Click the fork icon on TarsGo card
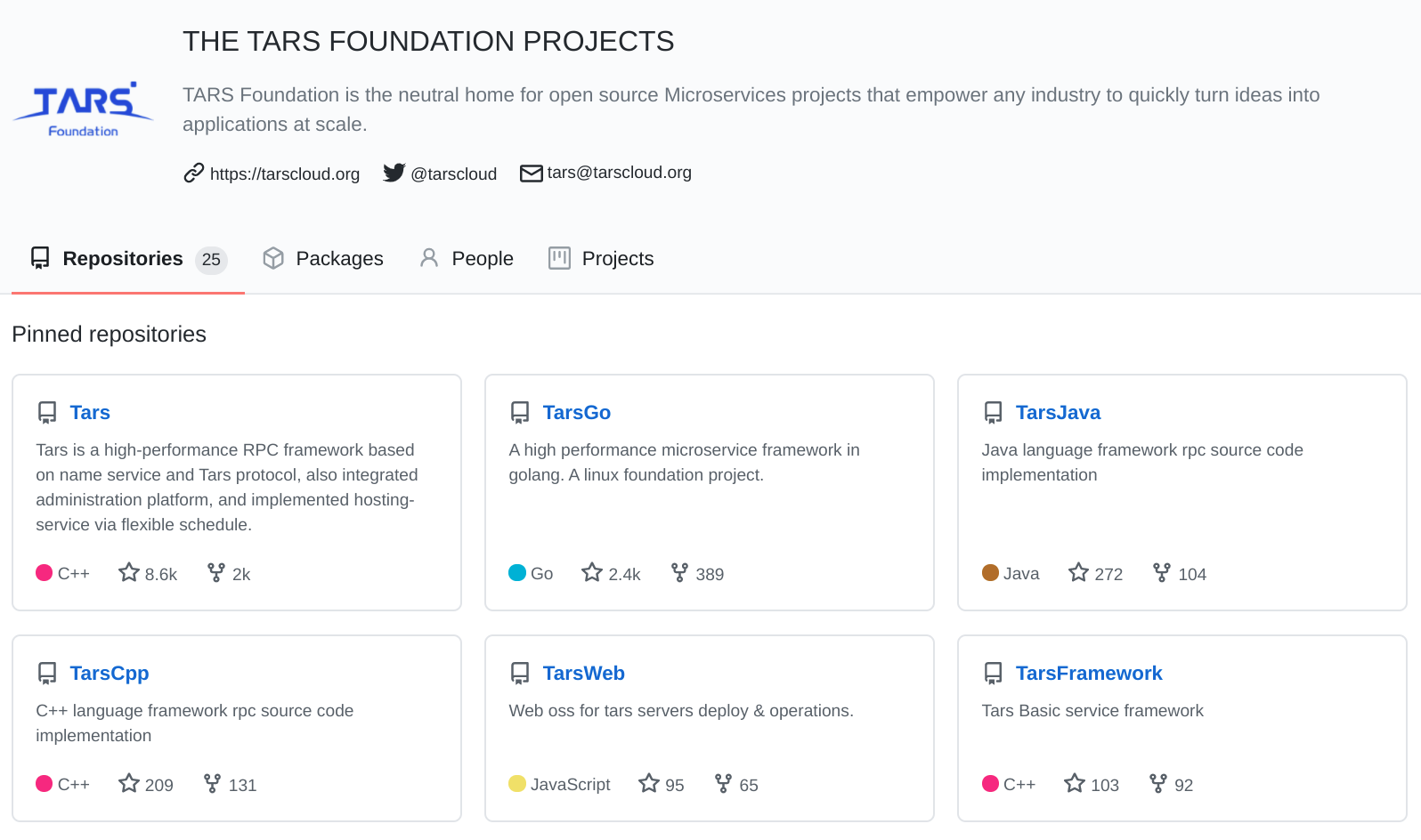1421x840 pixels. 679,573
